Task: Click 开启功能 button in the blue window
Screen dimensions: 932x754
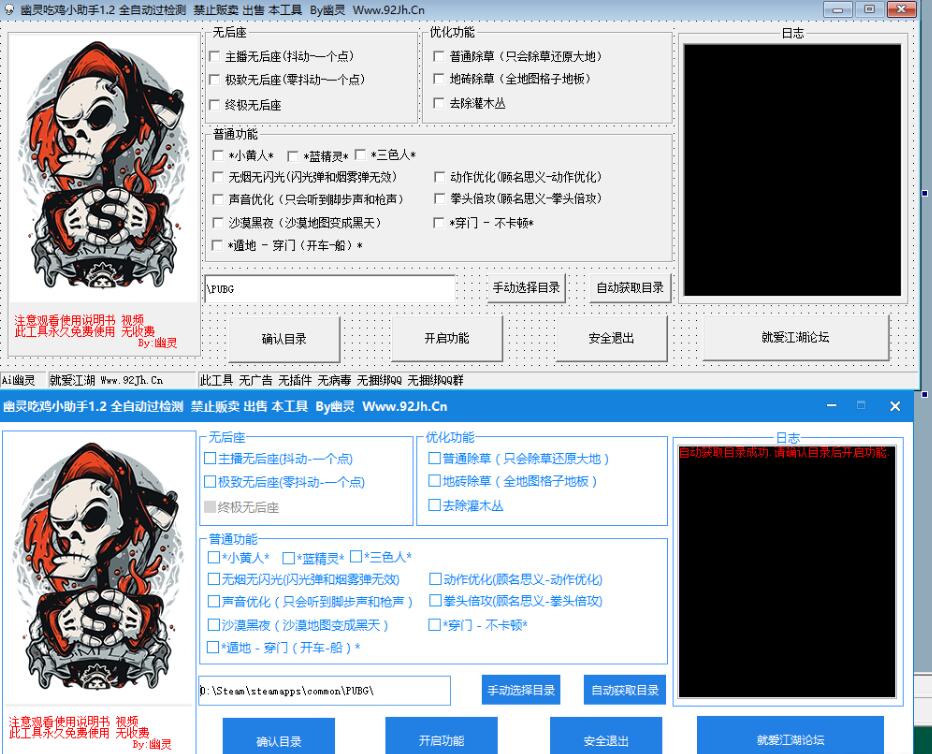Action: (441, 736)
